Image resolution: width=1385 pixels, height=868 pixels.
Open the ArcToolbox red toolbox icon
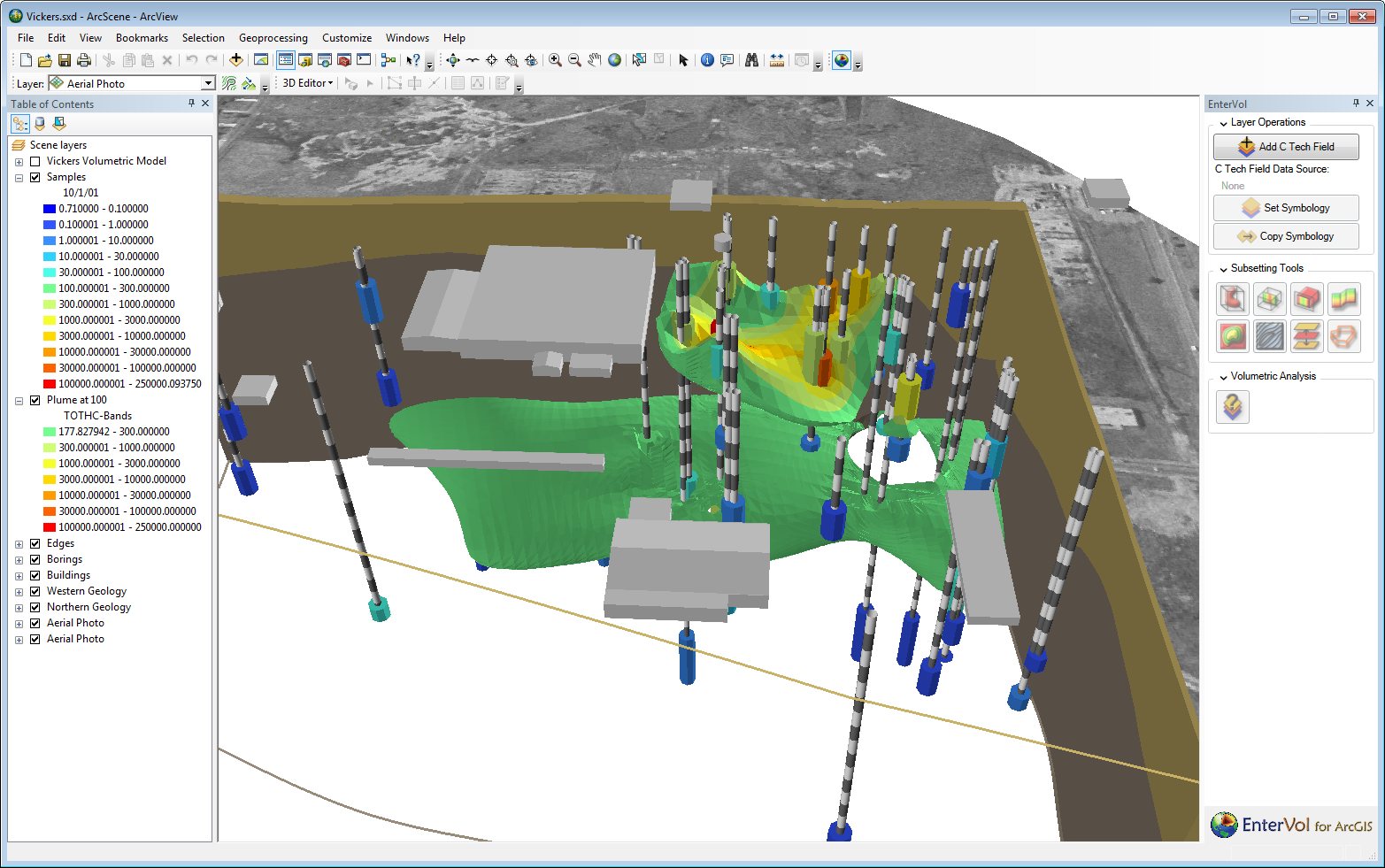coord(344,60)
